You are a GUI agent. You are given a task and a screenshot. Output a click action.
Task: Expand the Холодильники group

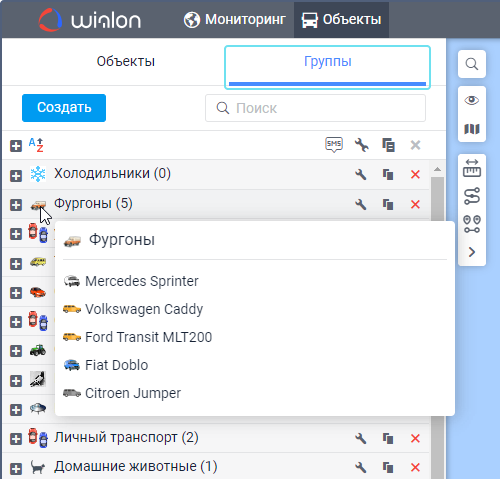pyautogui.click(x=16, y=175)
